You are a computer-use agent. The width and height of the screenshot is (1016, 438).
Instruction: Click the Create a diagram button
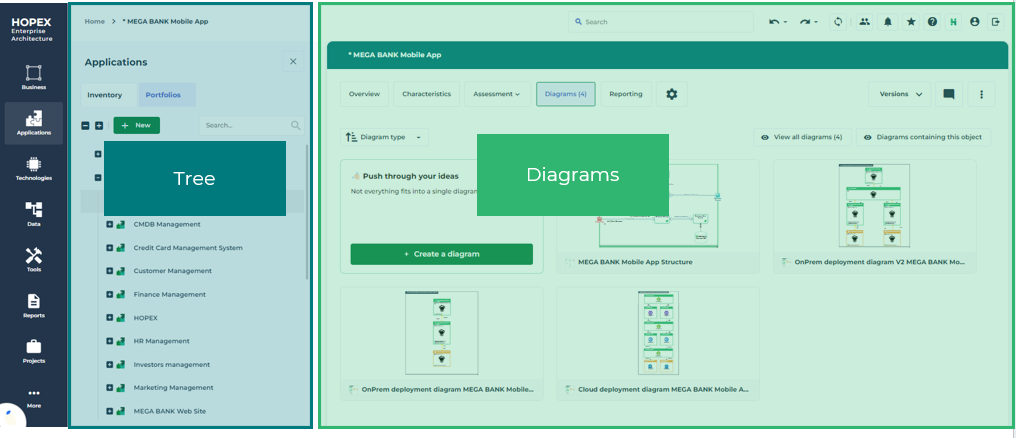pos(441,254)
